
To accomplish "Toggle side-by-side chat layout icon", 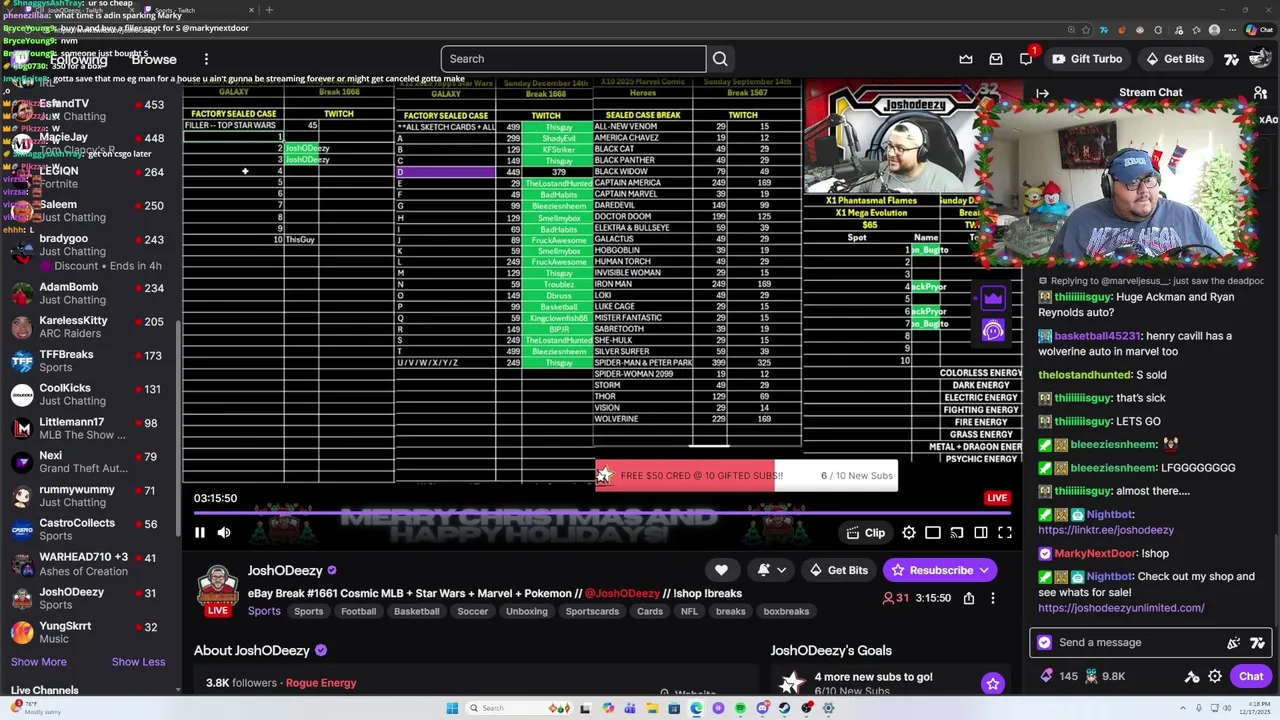I will (x=981, y=533).
